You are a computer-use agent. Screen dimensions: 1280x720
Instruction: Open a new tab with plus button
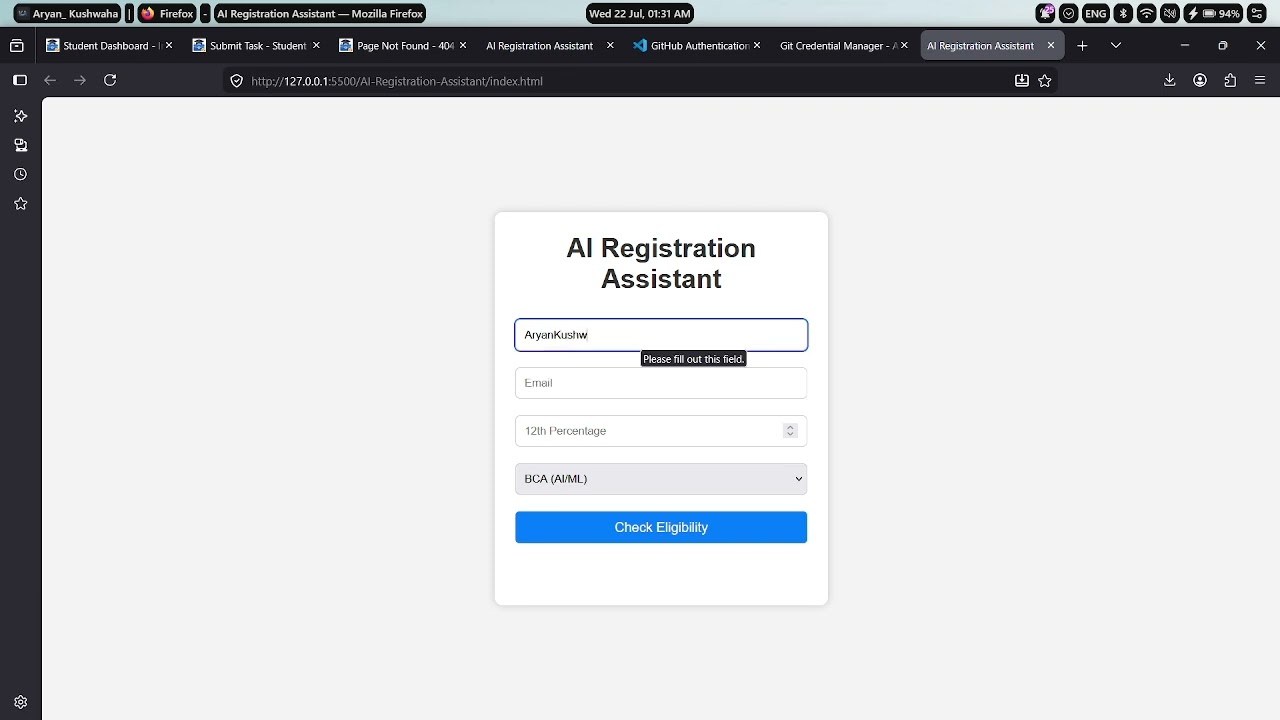(1082, 46)
